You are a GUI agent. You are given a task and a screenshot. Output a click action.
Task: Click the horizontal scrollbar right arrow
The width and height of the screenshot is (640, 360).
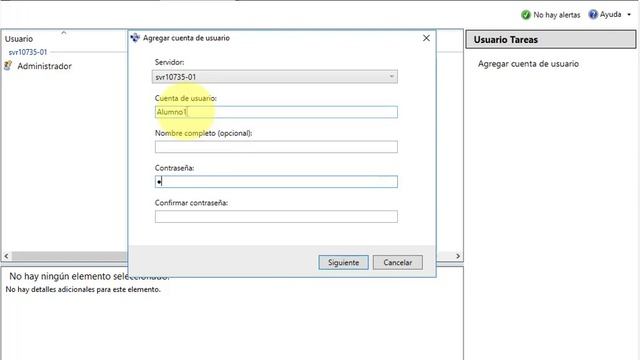click(x=458, y=256)
